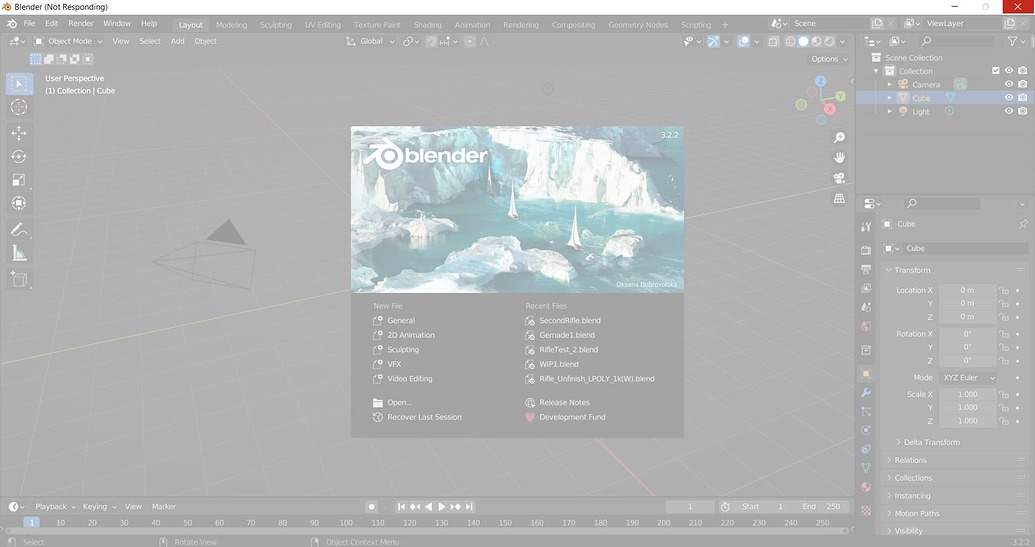Open the World properties tab
The height and width of the screenshot is (547, 1035).
(x=866, y=326)
